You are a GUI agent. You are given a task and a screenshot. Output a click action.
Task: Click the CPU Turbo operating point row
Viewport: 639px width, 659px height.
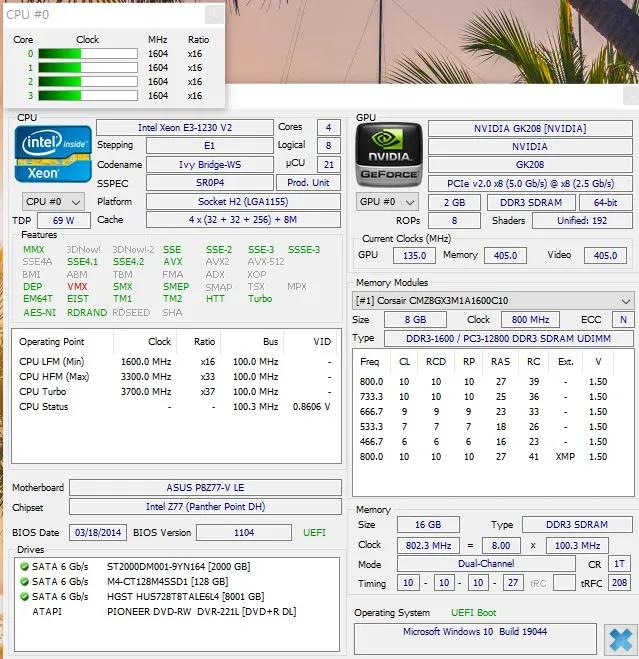click(x=175, y=392)
